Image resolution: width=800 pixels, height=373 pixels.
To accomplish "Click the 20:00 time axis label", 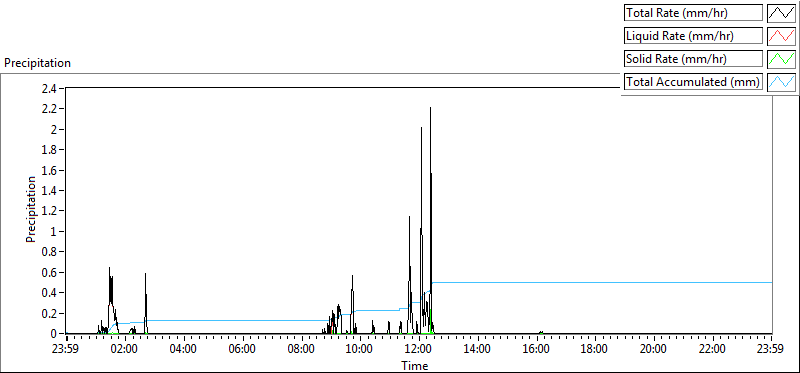I will (654, 350).
